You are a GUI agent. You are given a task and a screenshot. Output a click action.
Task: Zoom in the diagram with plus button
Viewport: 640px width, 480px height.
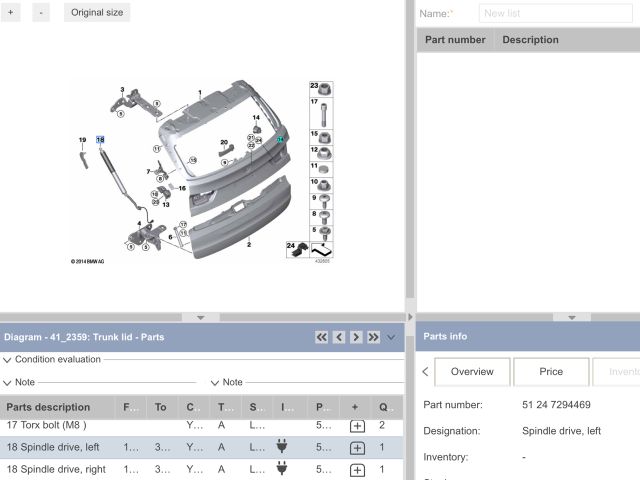coord(13,13)
